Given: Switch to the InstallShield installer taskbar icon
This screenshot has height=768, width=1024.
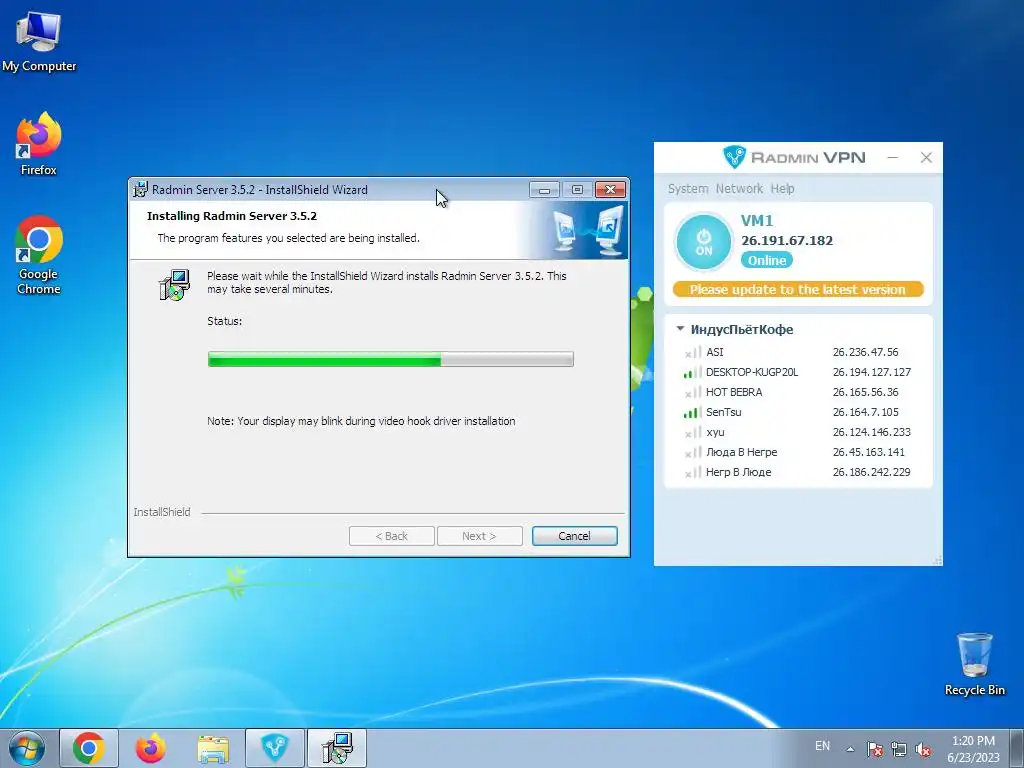Looking at the screenshot, I should pyautogui.click(x=337, y=748).
